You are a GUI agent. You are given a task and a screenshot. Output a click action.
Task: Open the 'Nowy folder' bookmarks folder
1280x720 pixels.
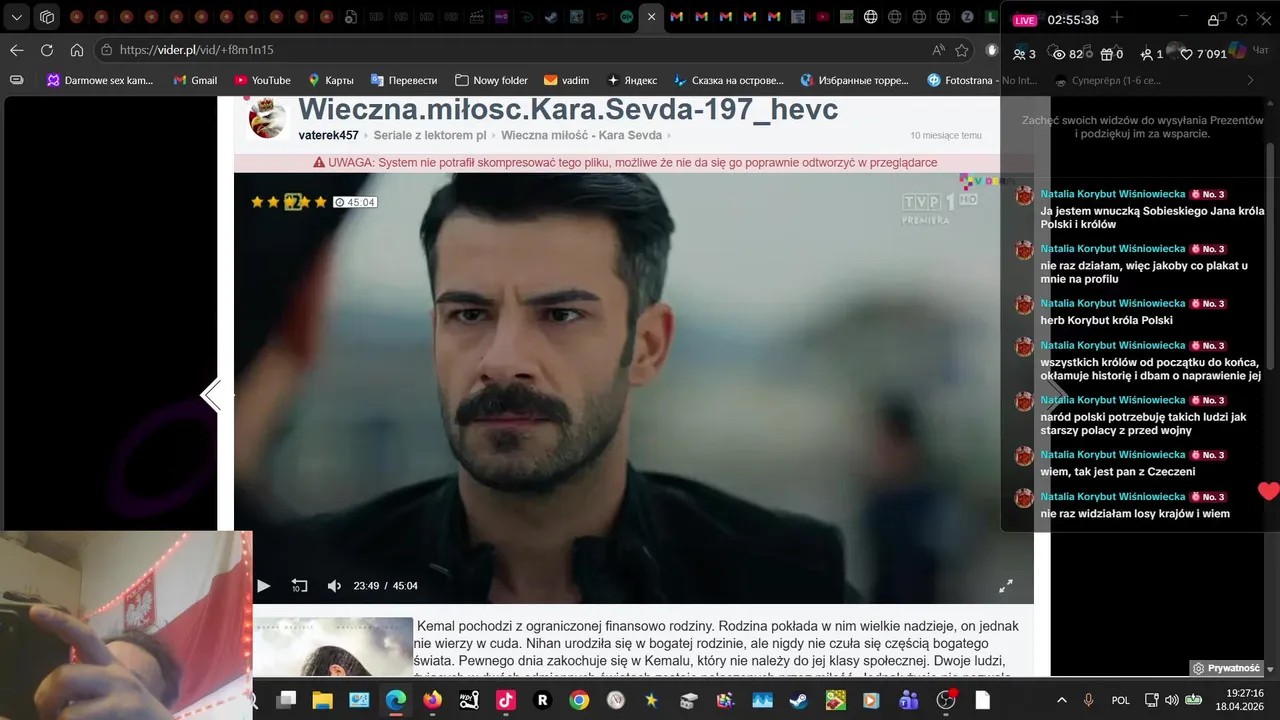coord(491,80)
